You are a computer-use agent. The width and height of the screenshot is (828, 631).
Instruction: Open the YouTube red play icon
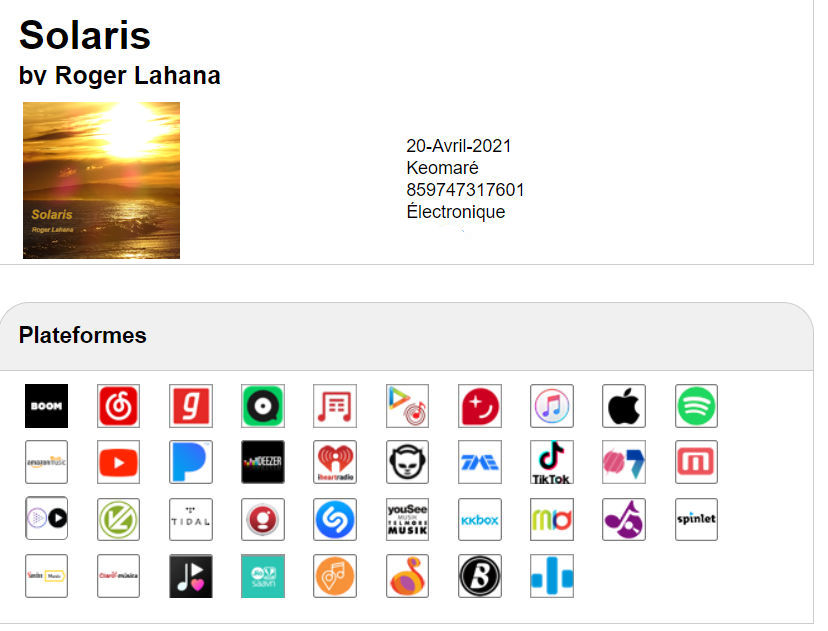point(118,462)
